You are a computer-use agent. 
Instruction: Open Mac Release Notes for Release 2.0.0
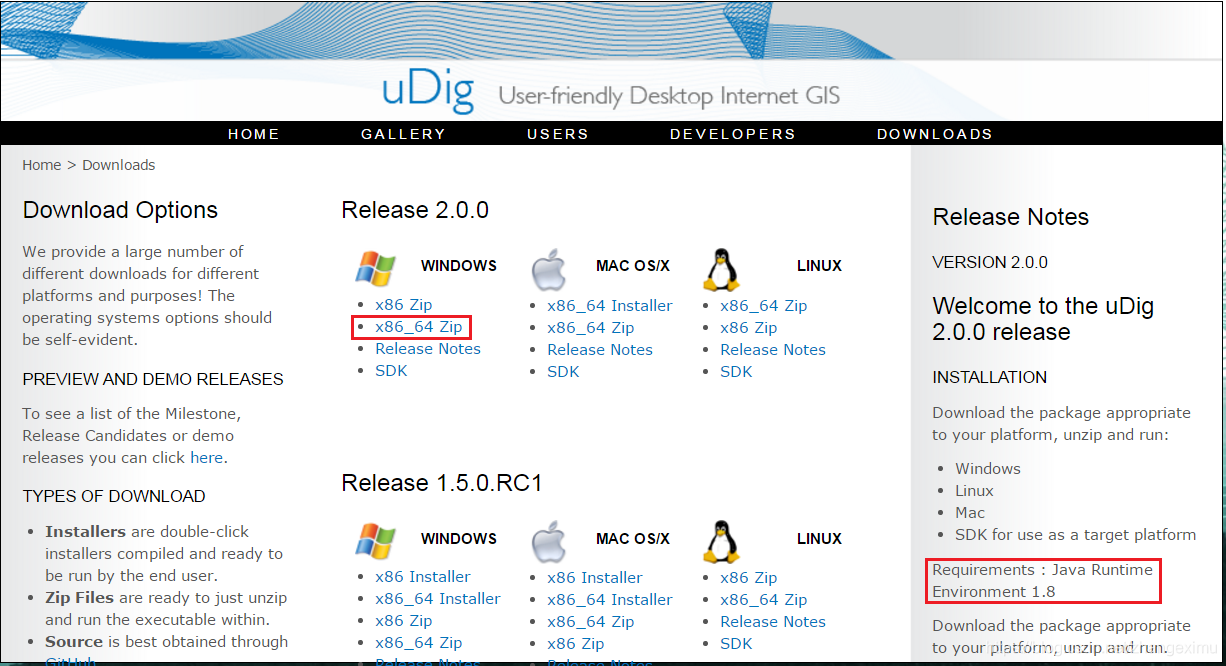point(600,350)
